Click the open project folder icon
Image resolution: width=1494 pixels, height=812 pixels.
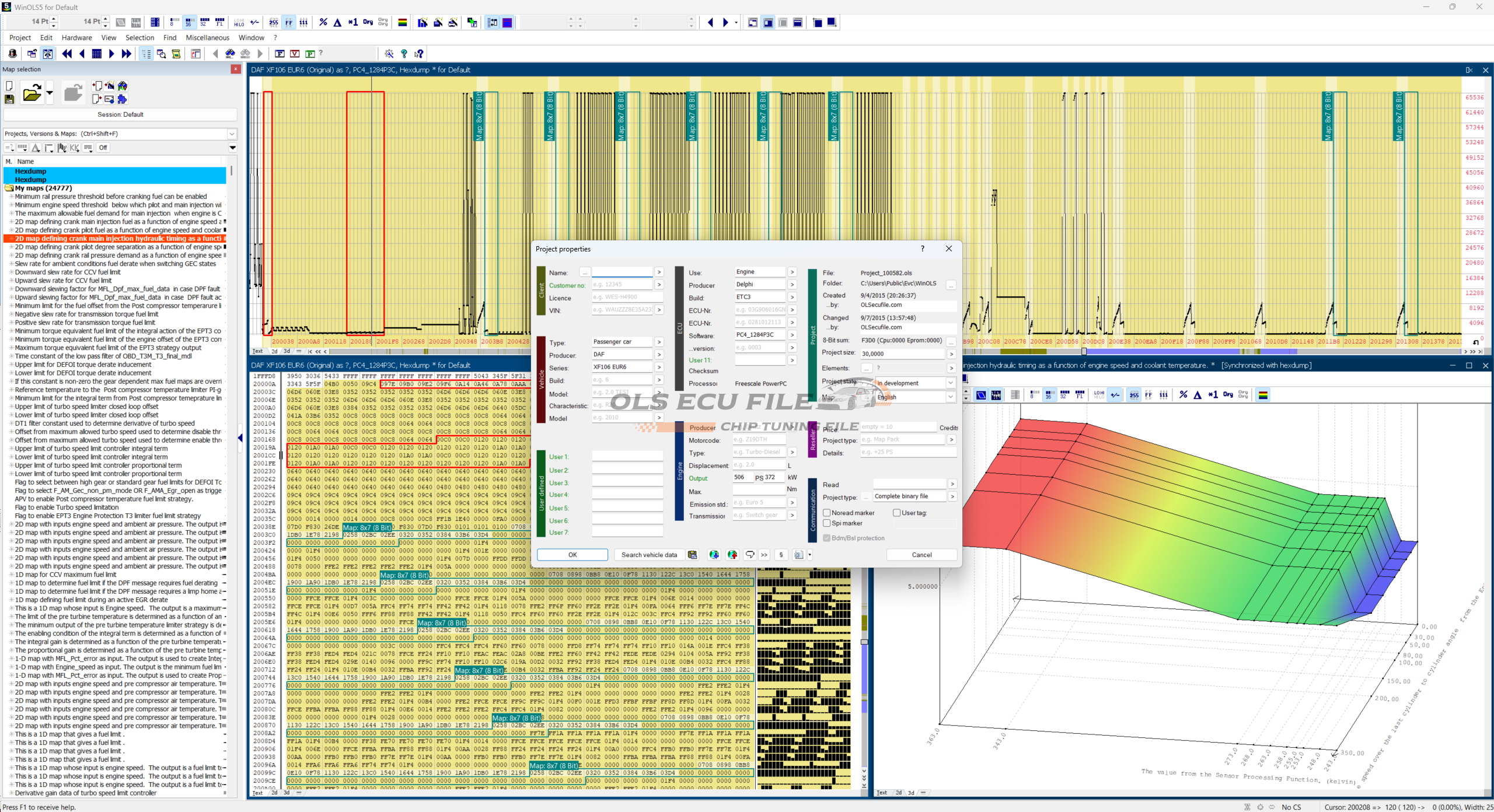32,93
